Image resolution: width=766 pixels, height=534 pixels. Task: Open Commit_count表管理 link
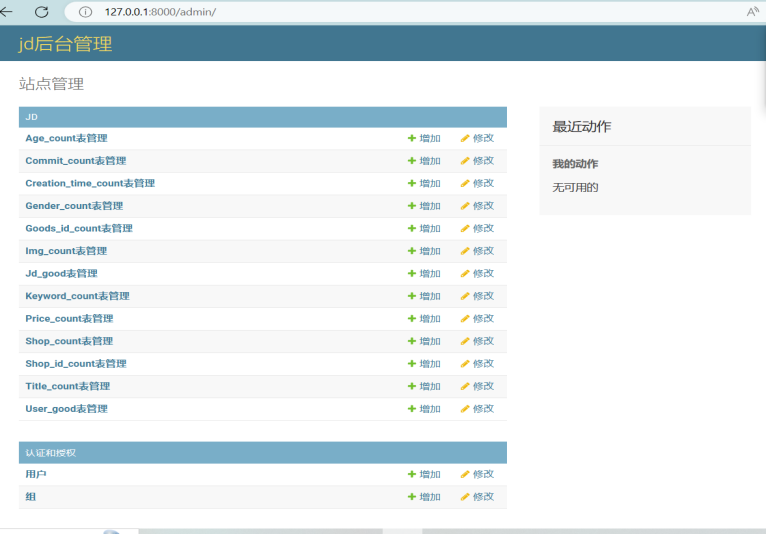[76, 161]
